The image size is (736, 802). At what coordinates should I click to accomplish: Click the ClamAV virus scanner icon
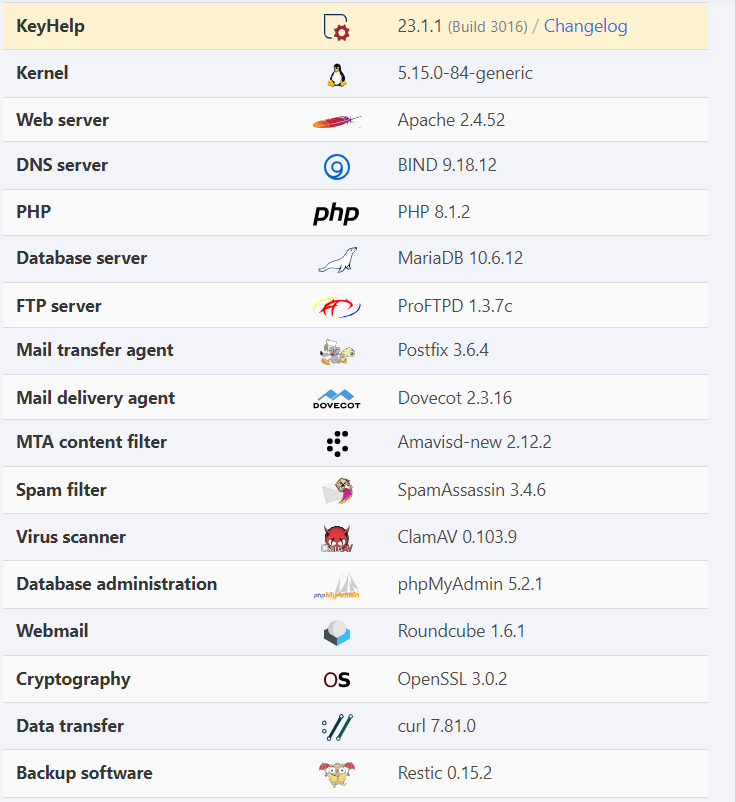pyautogui.click(x=336, y=538)
